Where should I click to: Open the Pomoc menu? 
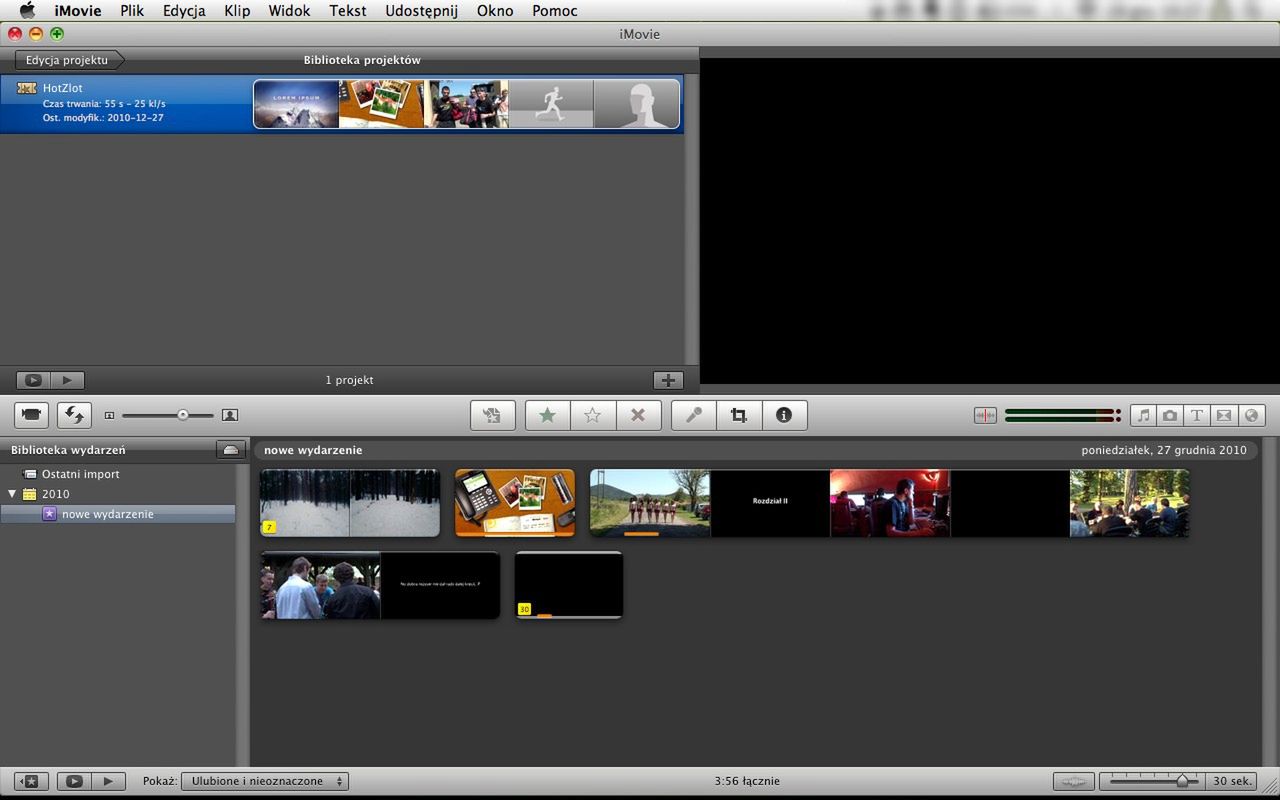tap(555, 11)
